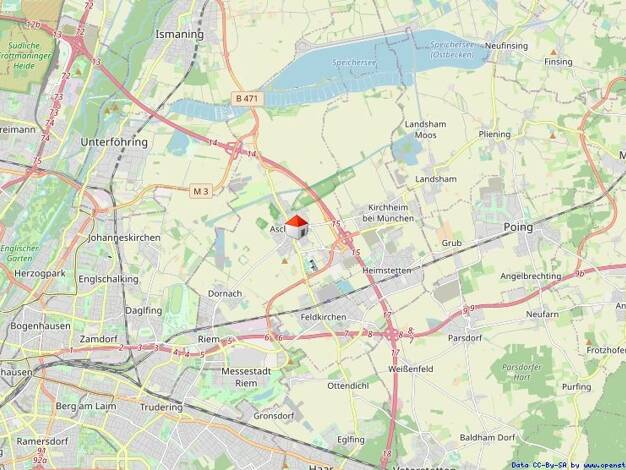
Task: Click the Pliening place label
Action: [x=494, y=135]
